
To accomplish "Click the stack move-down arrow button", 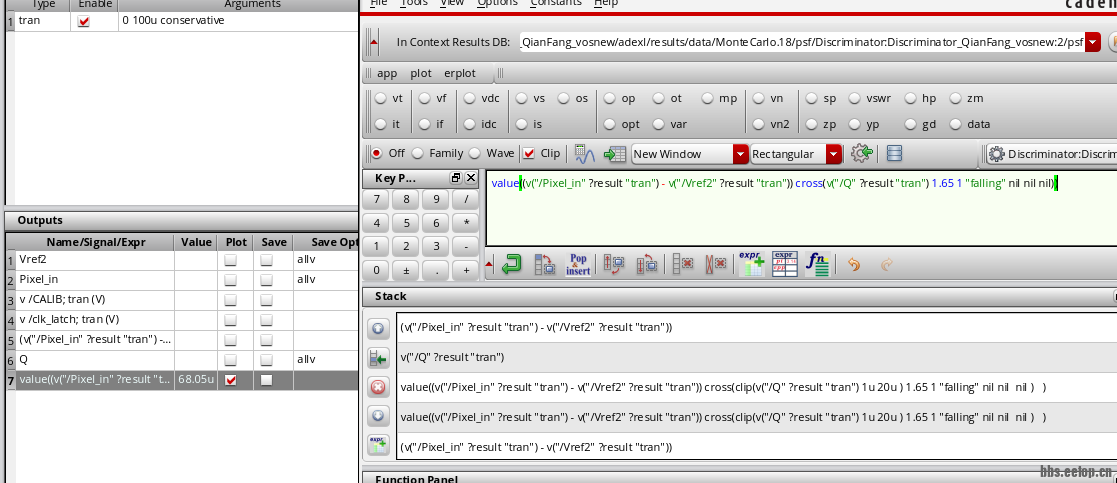I will (378, 416).
